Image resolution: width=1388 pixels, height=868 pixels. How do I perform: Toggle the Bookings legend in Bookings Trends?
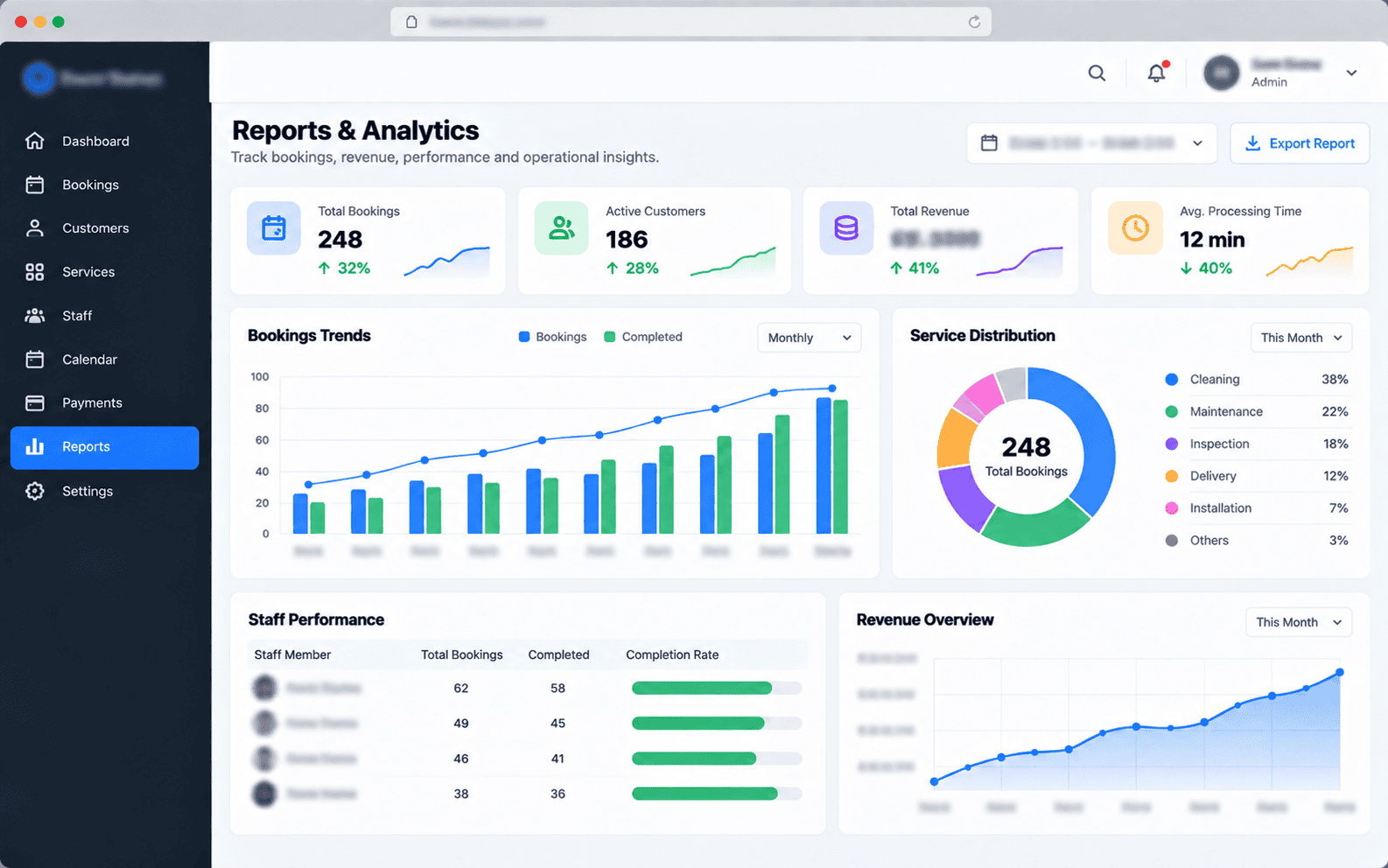(x=552, y=337)
